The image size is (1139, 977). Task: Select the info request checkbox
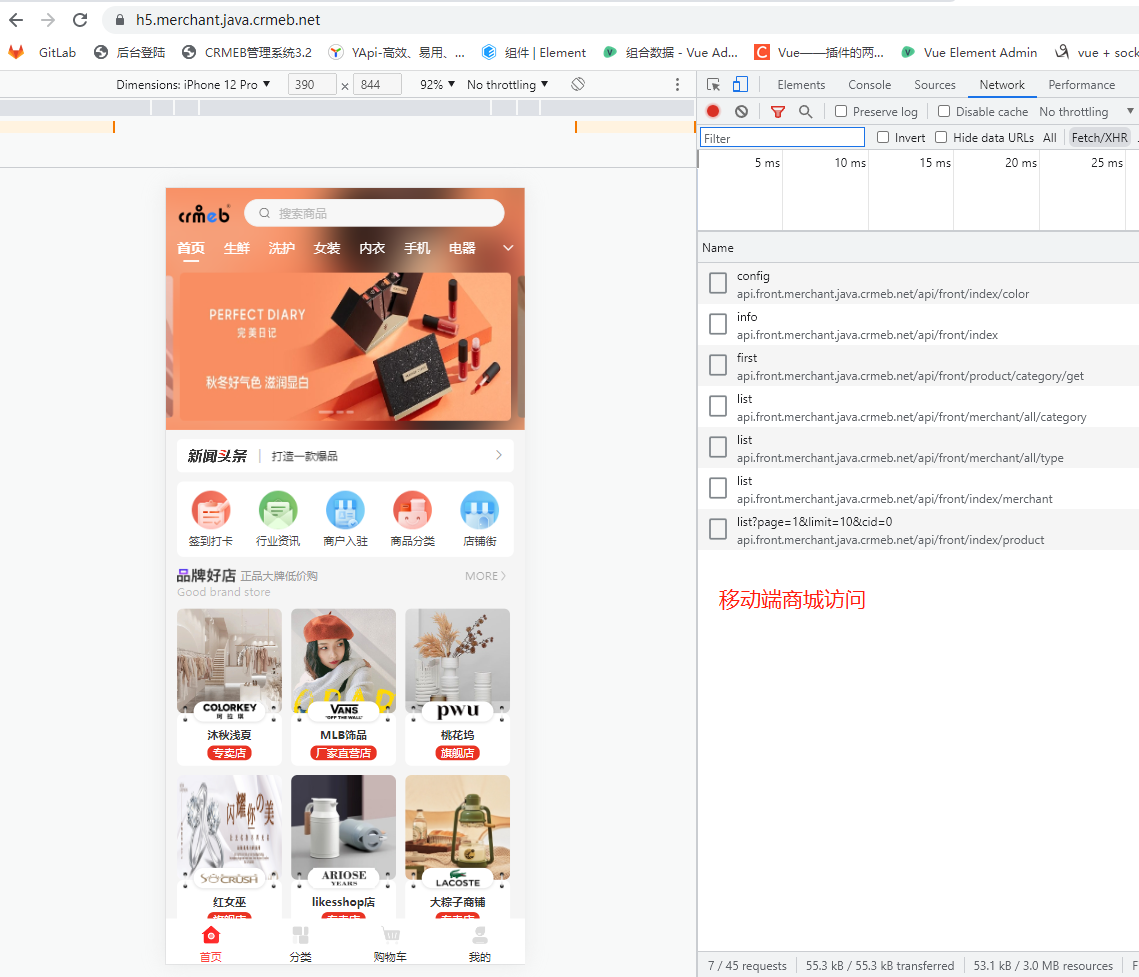click(x=718, y=324)
